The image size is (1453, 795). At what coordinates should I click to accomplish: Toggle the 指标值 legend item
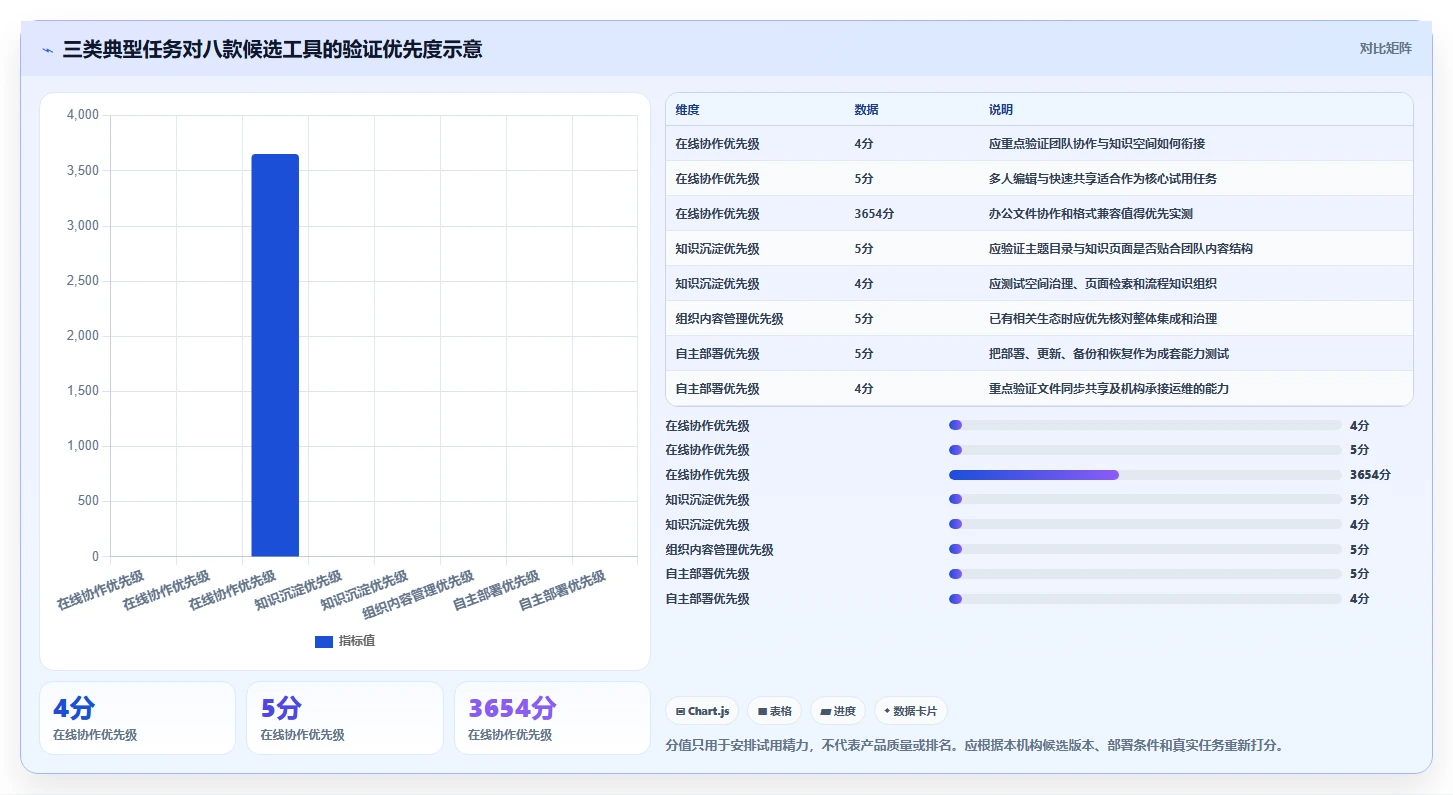click(x=345, y=641)
